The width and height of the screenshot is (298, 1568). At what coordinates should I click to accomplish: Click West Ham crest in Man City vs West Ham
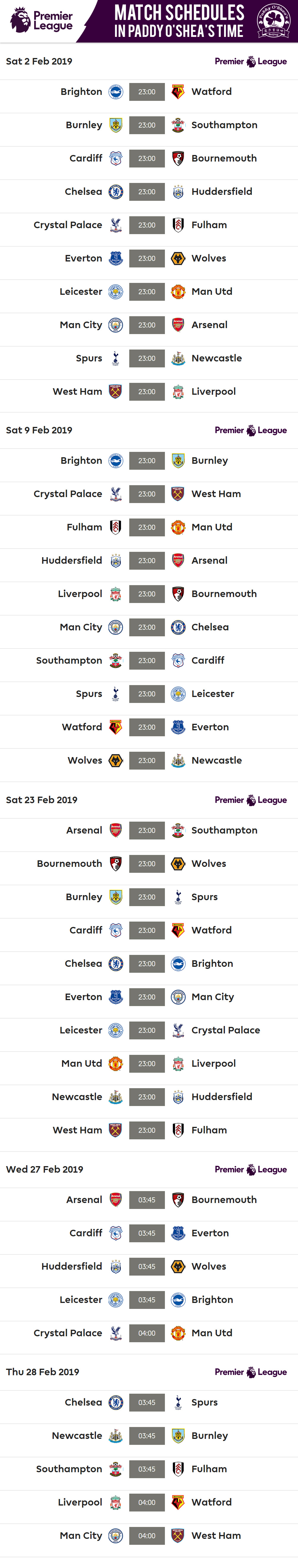pos(178,1535)
